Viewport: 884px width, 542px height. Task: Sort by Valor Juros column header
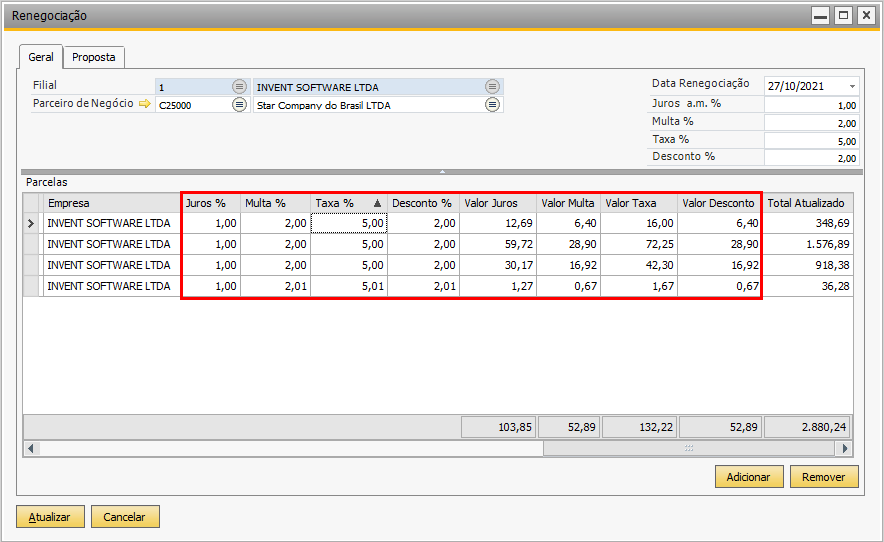click(498, 203)
